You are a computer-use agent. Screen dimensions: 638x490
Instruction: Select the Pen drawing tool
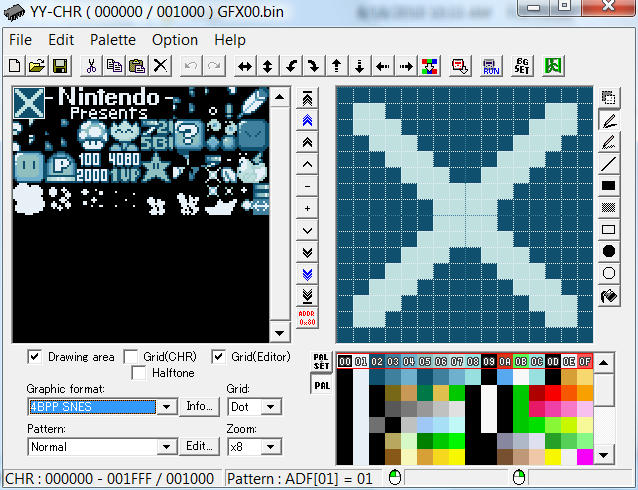click(609, 120)
